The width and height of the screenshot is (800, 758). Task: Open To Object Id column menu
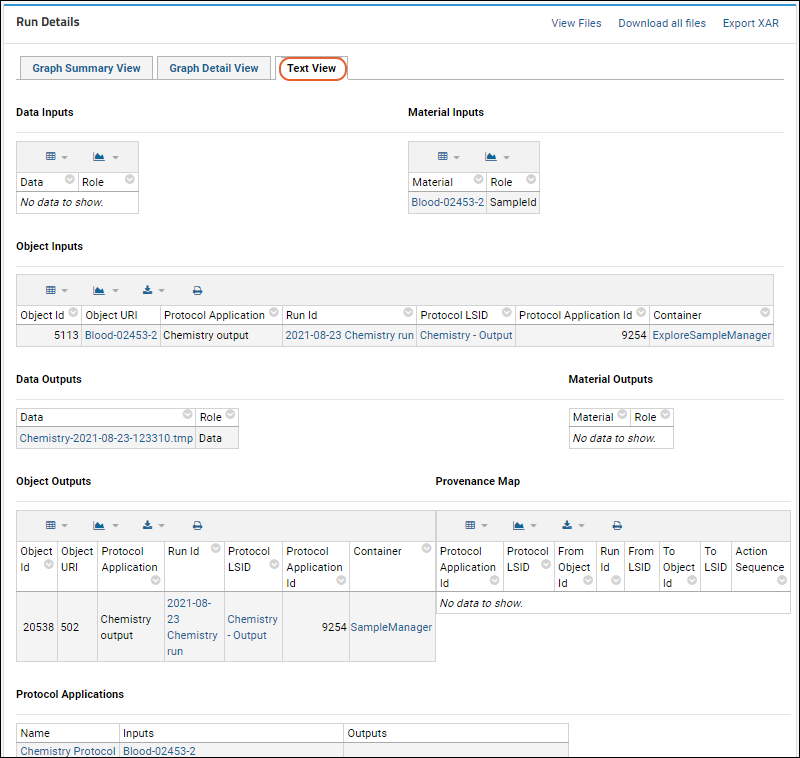coord(692,580)
